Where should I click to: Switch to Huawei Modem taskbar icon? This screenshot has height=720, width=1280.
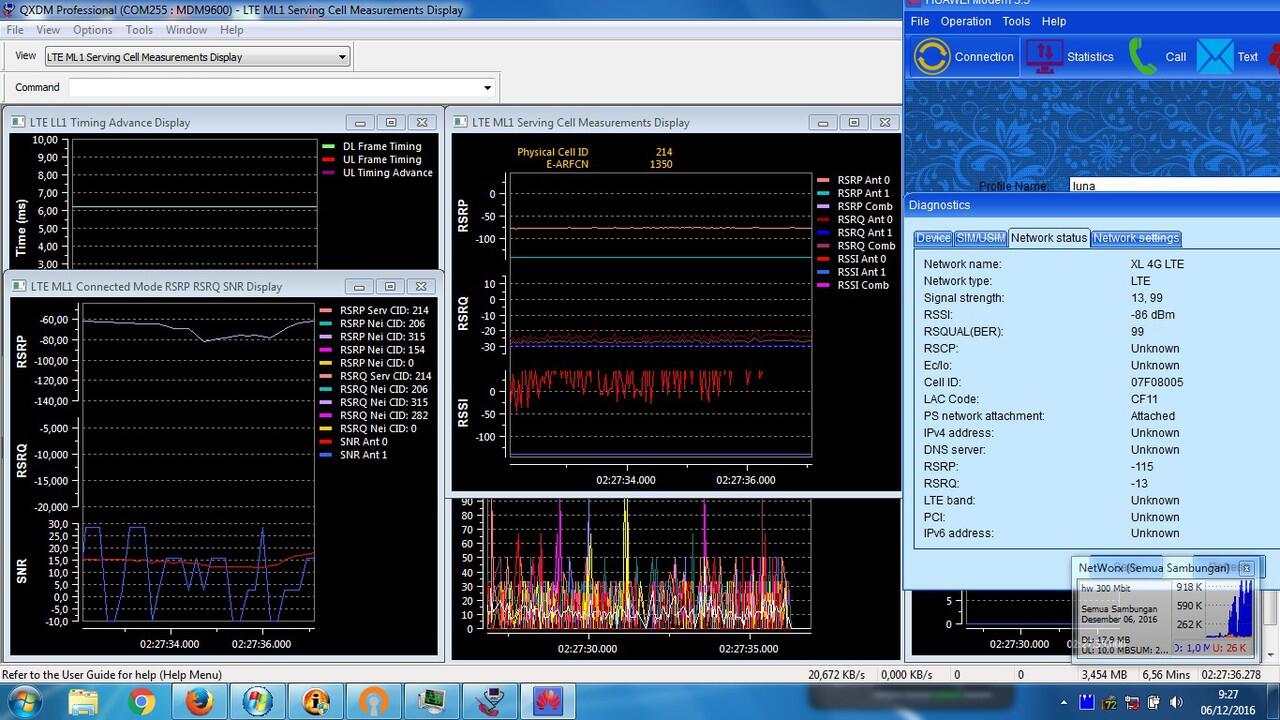click(x=548, y=701)
